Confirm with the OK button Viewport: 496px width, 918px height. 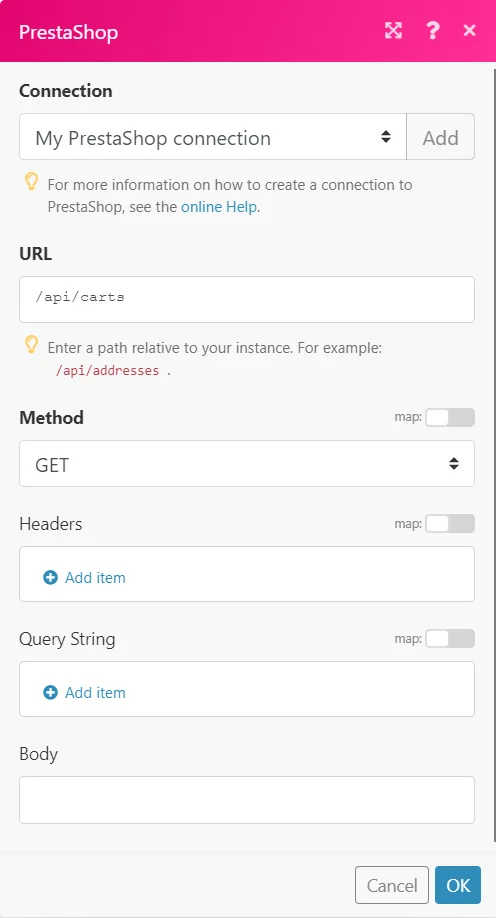[458, 885]
